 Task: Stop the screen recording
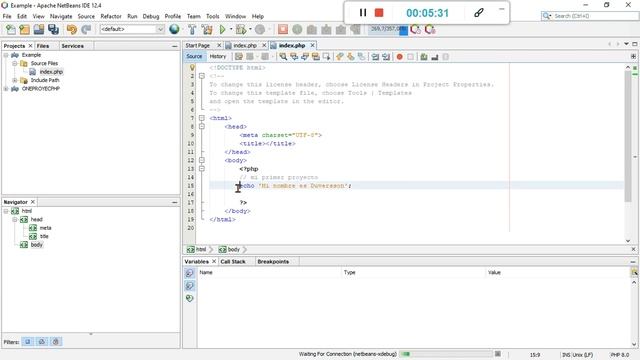379,13
